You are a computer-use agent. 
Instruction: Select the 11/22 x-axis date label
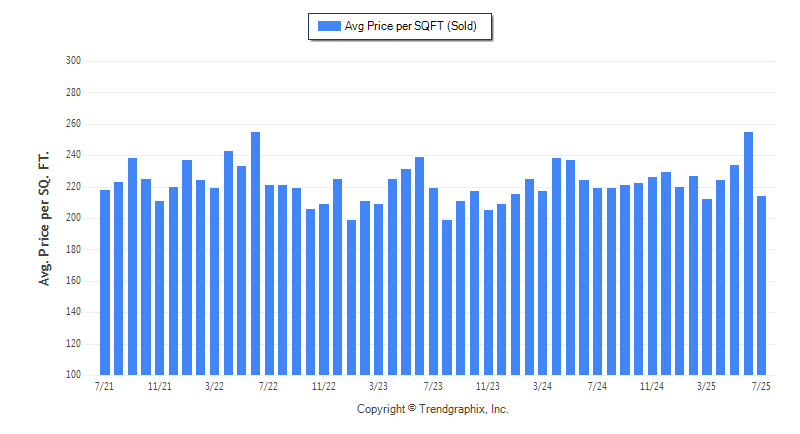[323, 387]
